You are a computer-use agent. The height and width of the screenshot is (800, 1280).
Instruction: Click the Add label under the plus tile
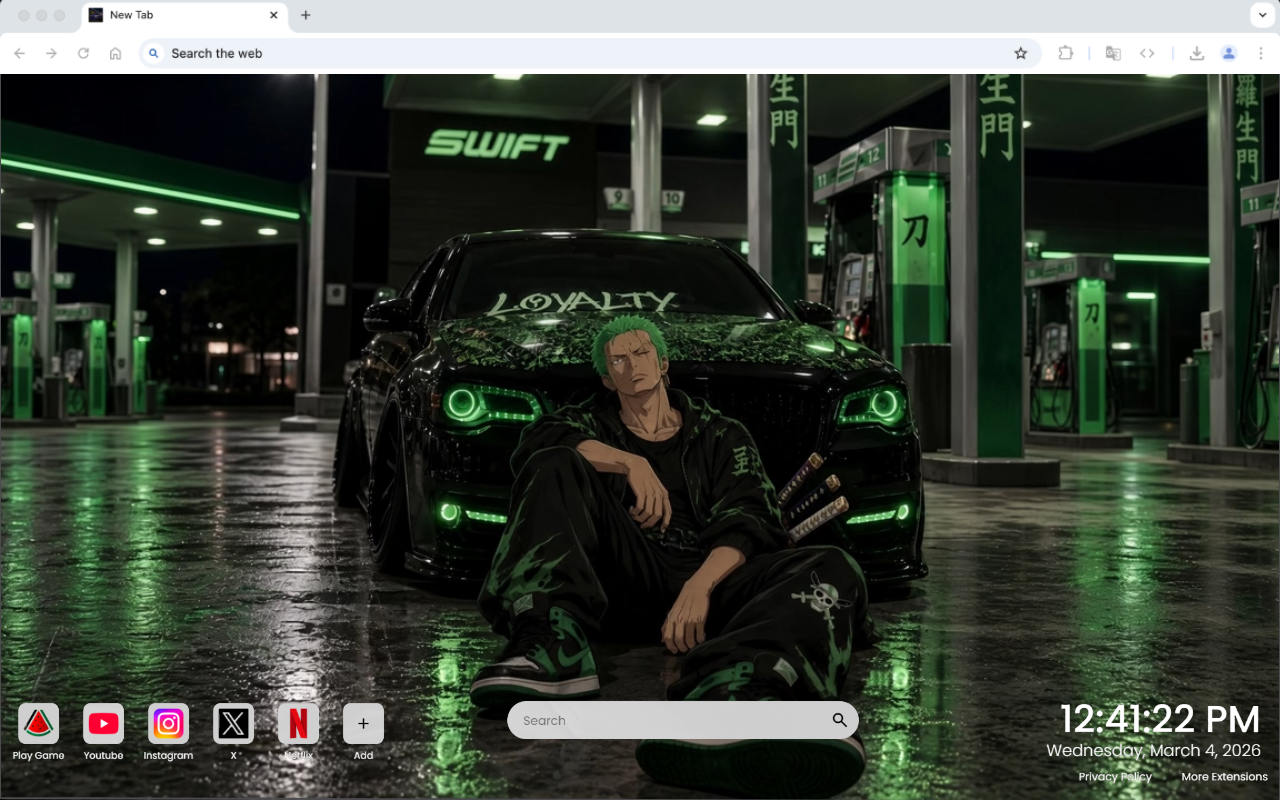click(x=363, y=755)
